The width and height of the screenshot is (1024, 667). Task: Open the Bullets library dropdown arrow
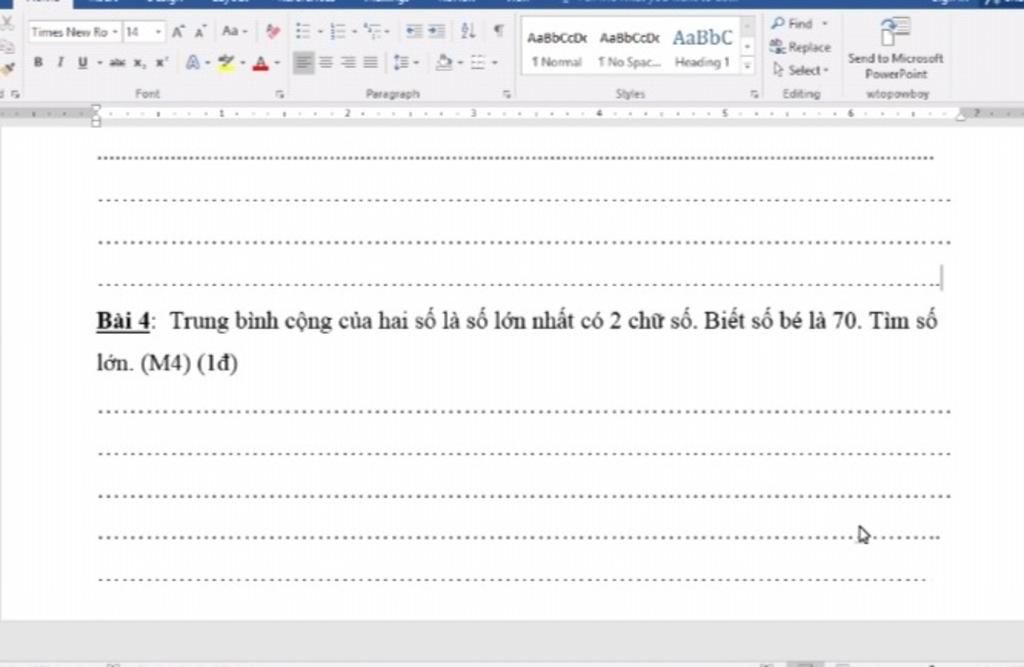pos(320,31)
